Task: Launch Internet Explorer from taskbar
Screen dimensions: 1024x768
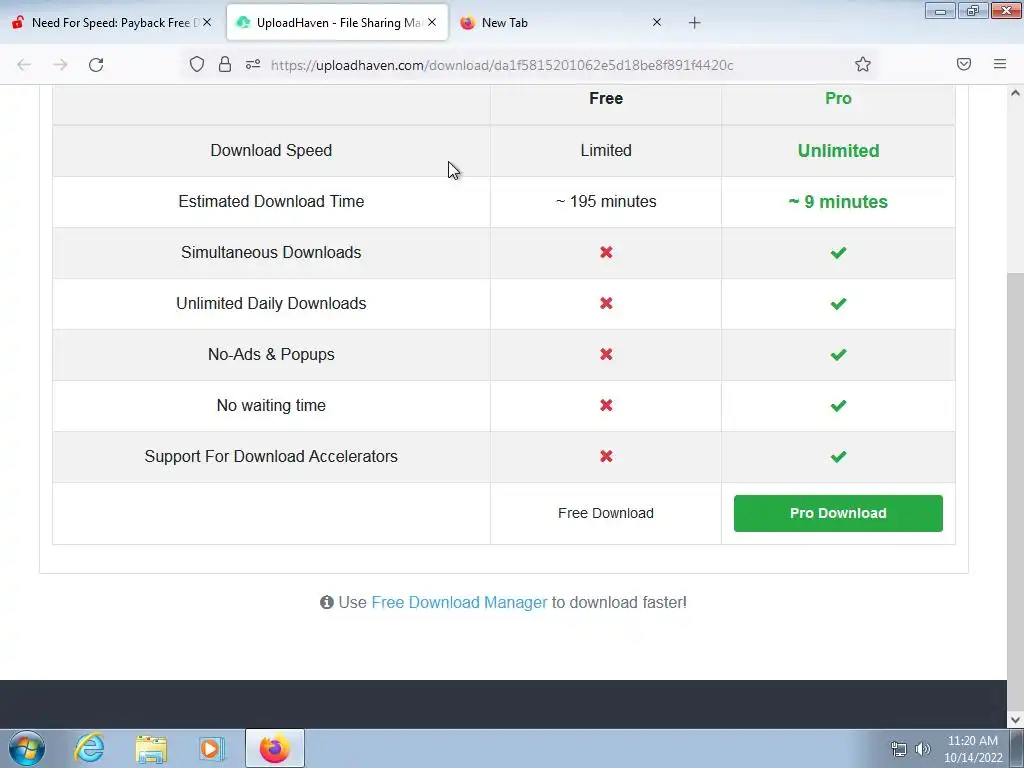Action: point(89,748)
